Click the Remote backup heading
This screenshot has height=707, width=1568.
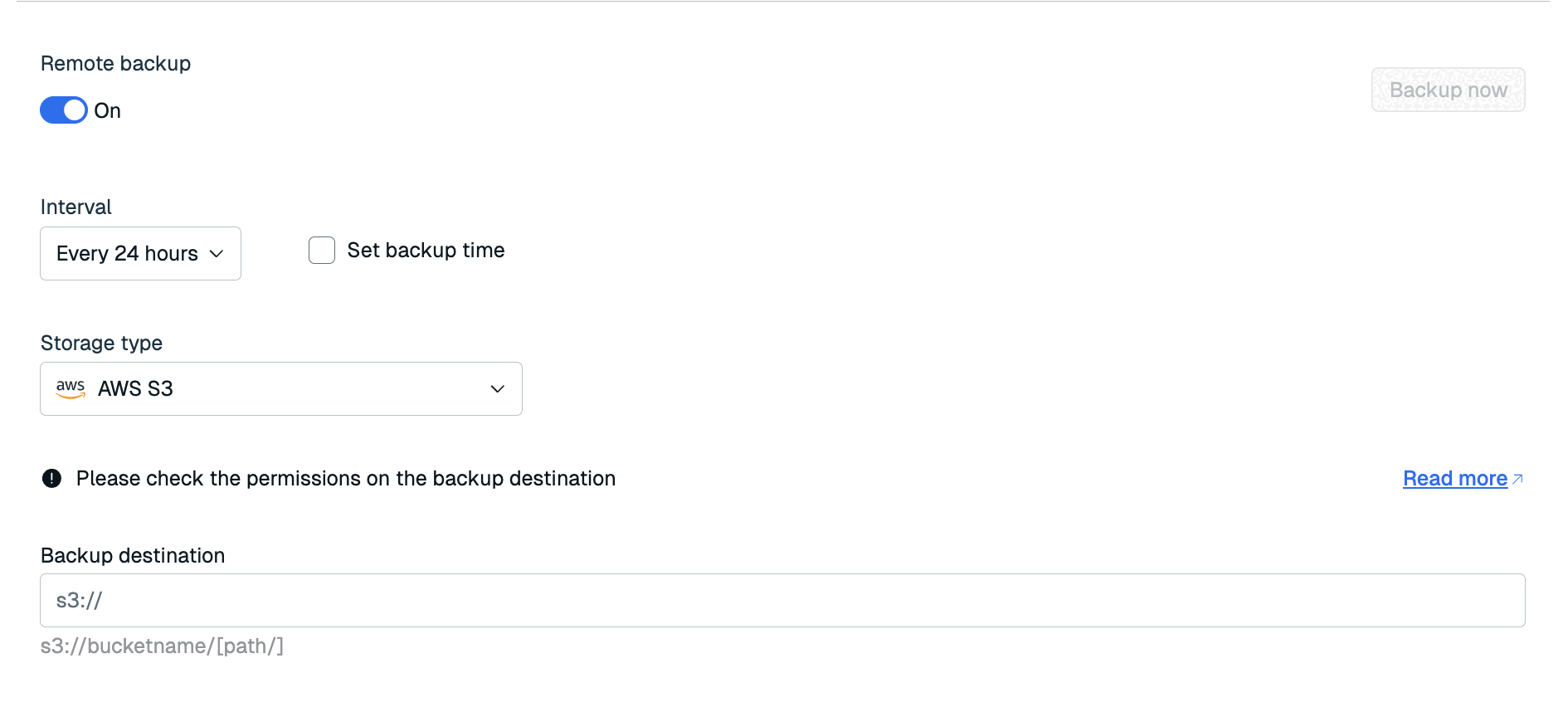pyautogui.click(x=115, y=64)
